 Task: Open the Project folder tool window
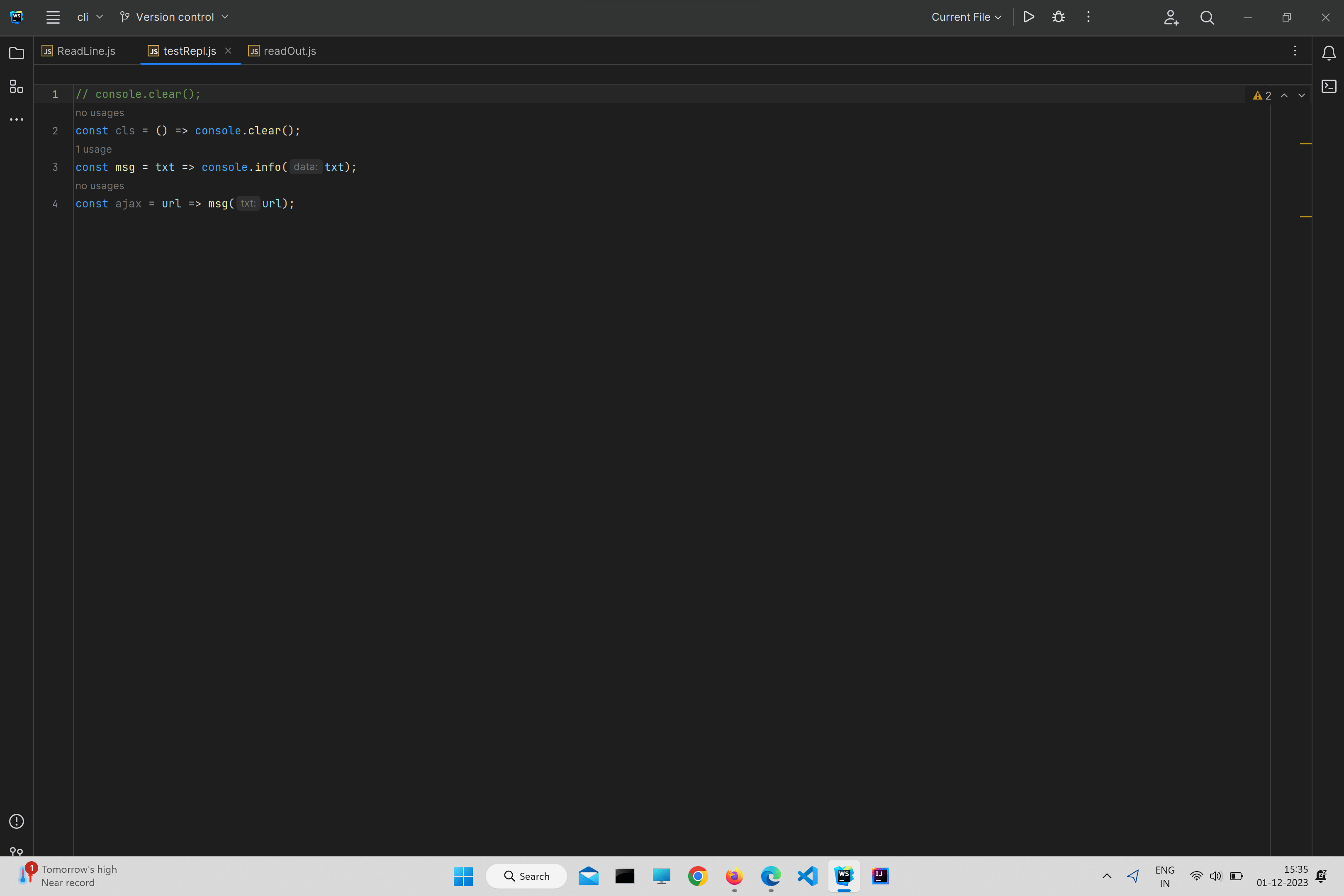17,53
